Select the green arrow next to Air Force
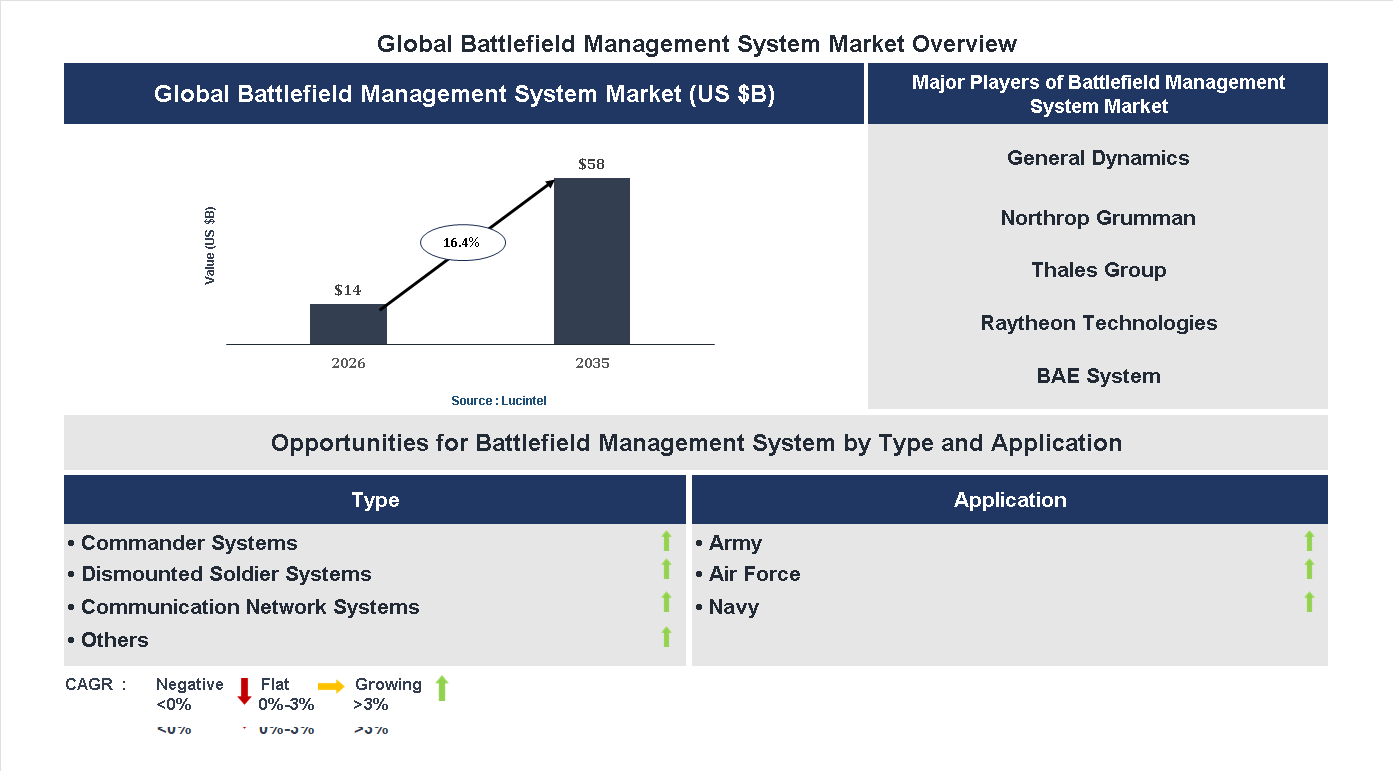The image size is (1393, 771). coord(1308,570)
